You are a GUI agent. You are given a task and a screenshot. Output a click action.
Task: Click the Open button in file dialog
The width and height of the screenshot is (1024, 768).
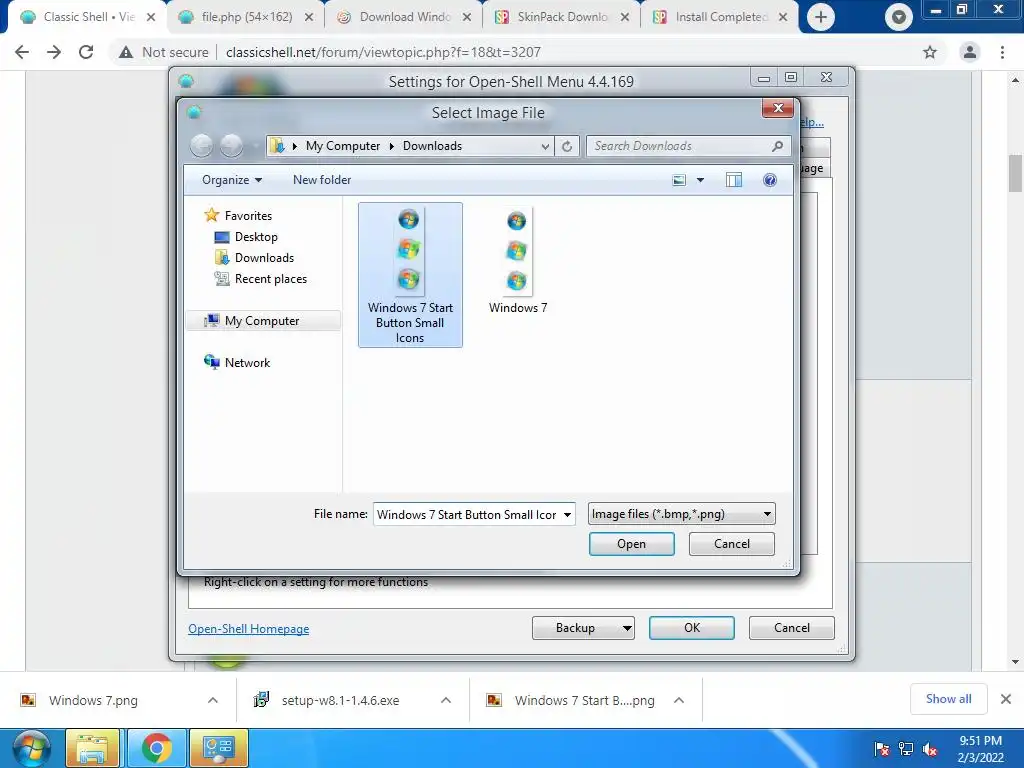point(632,544)
